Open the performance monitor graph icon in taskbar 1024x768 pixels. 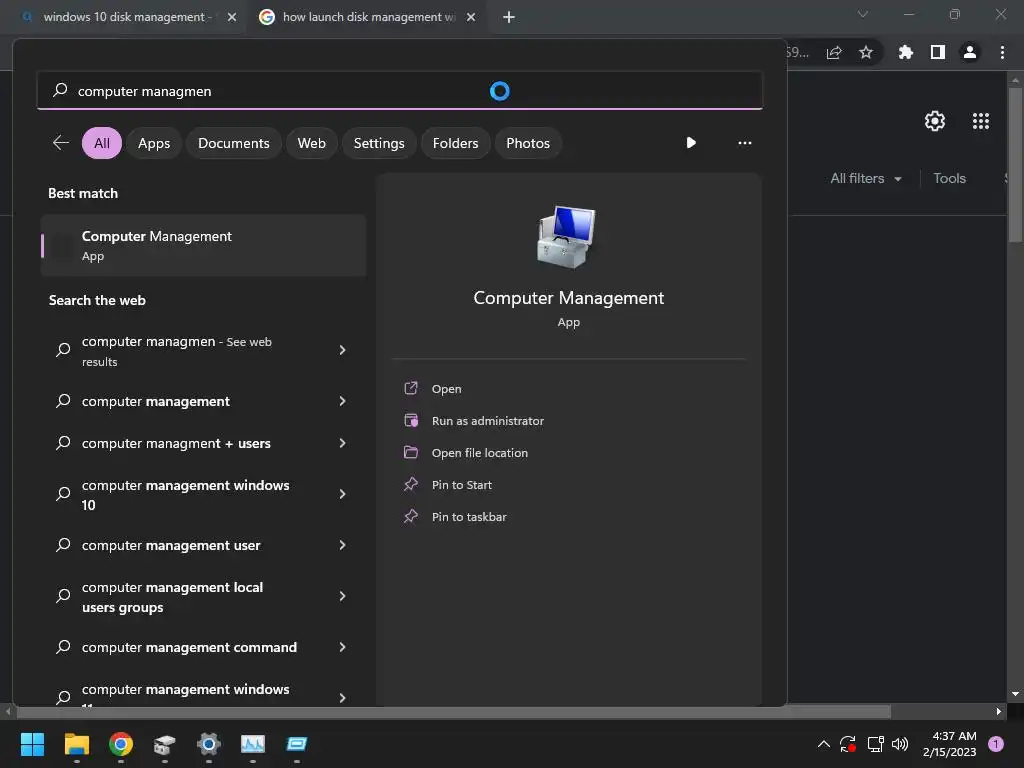coord(253,744)
